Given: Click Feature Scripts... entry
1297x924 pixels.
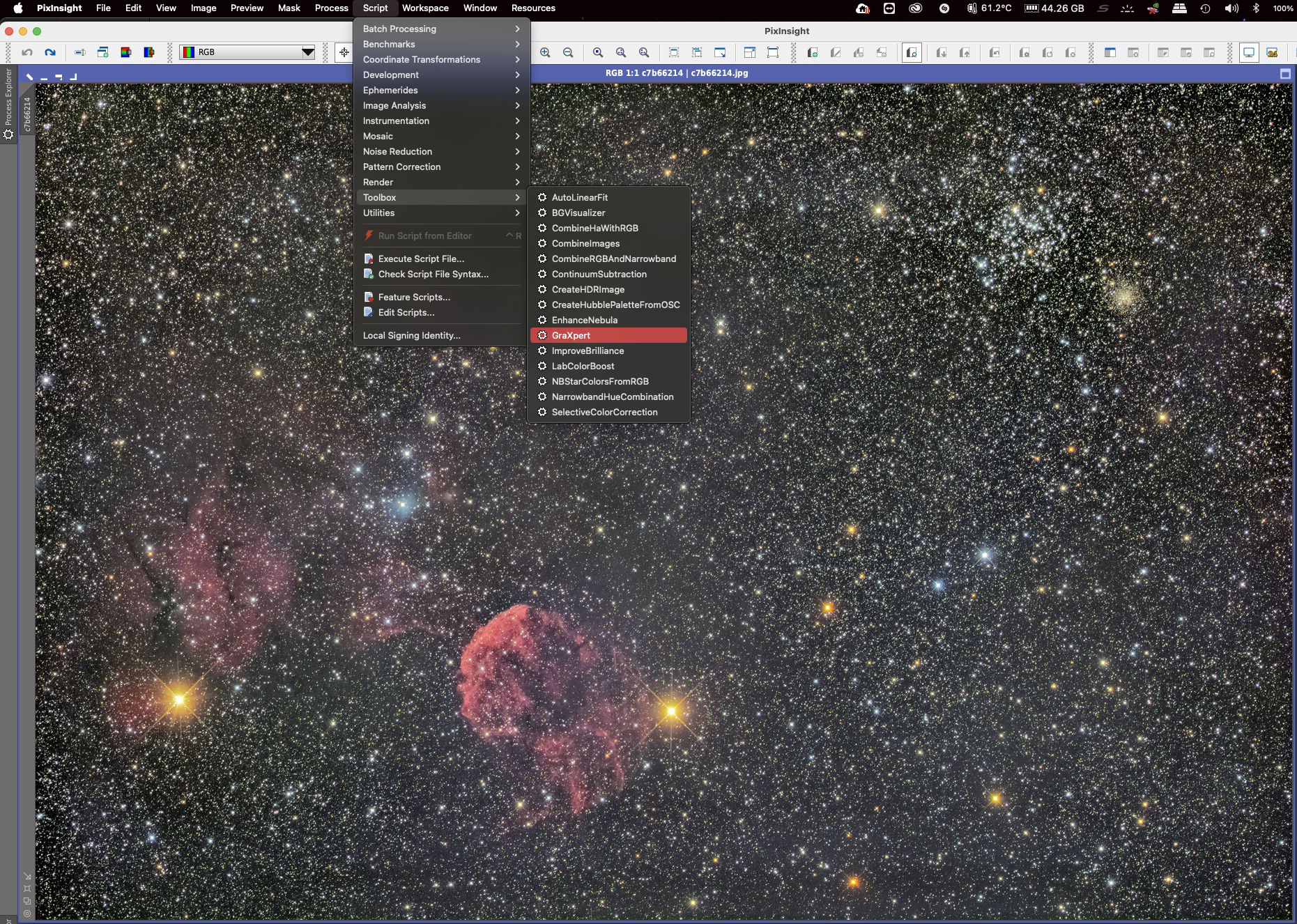Looking at the screenshot, I should tap(414, 297).
